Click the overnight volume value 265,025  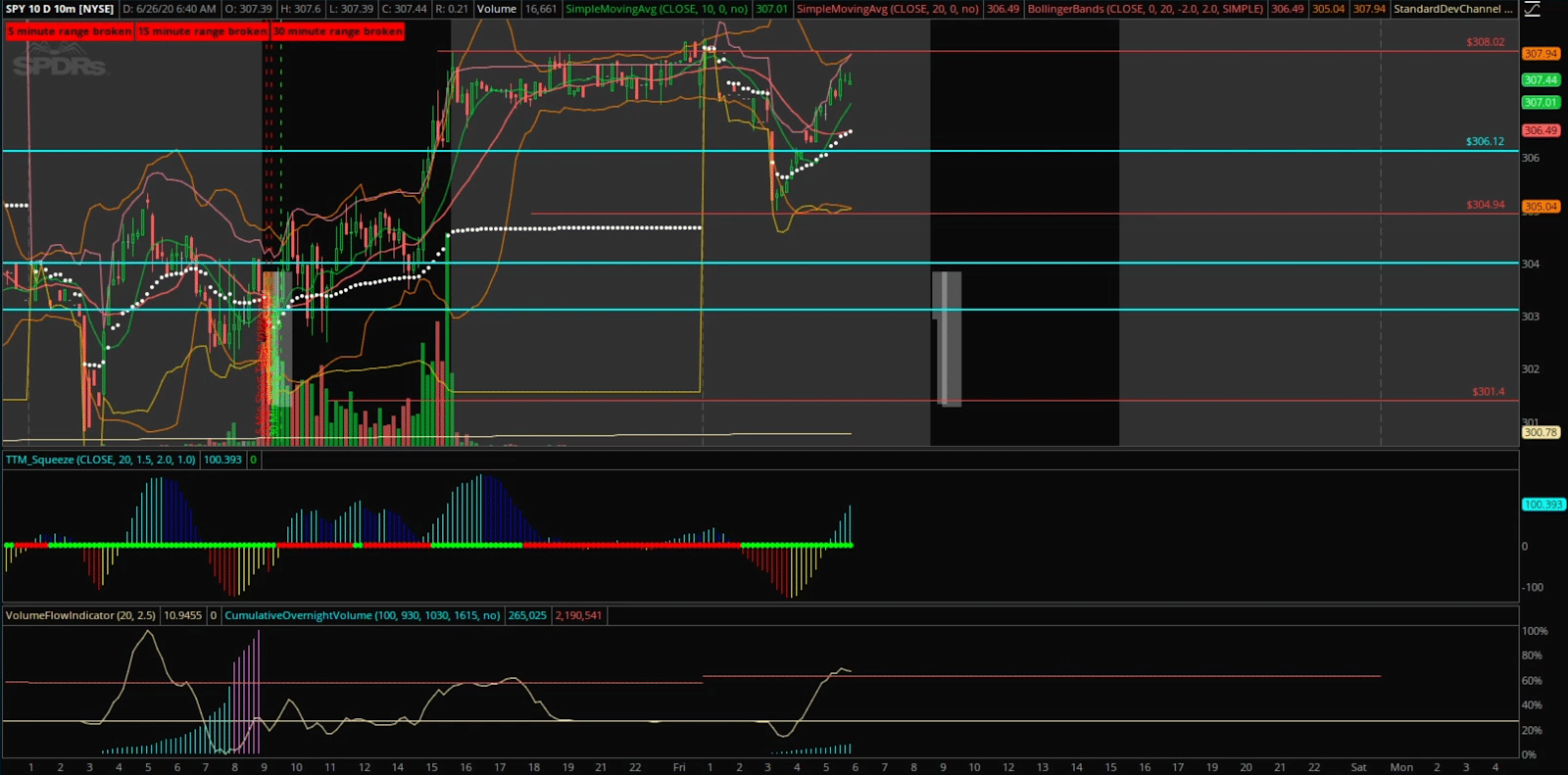[x=527, y=615]
